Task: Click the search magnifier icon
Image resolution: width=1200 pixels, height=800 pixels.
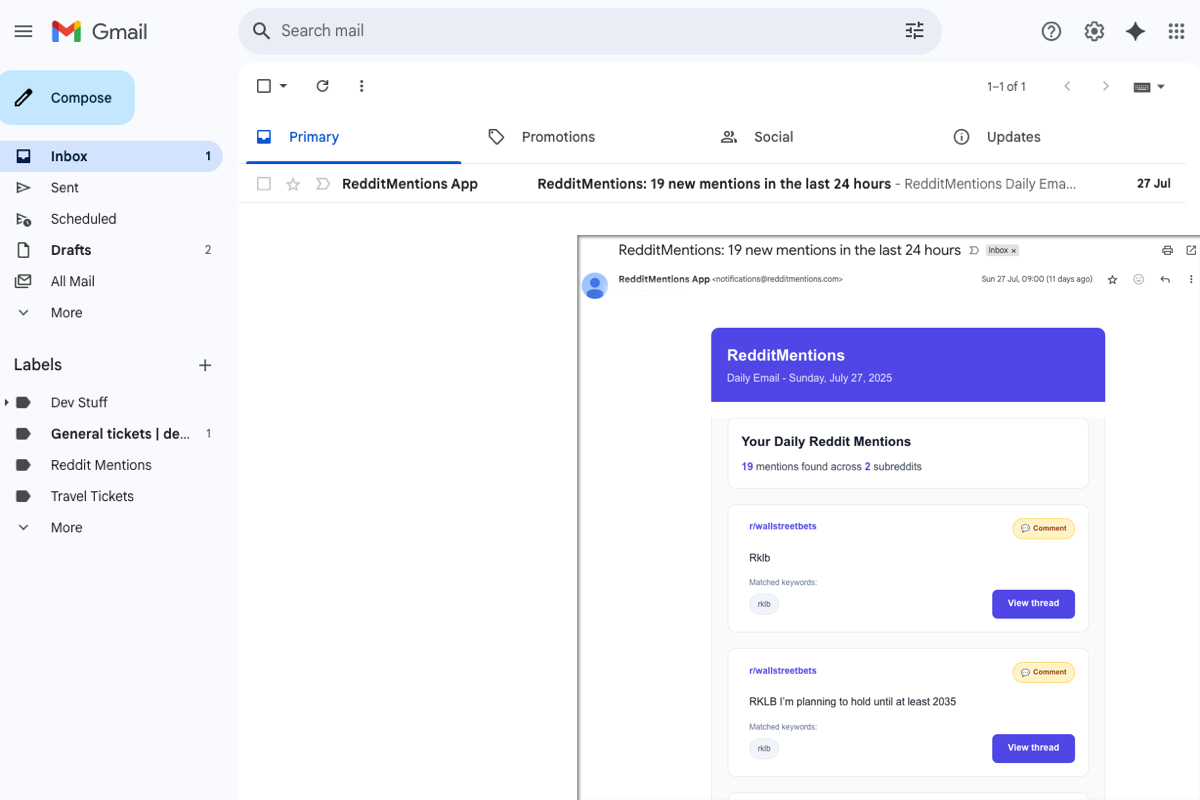Action: pyautogui.click(x=262, y=31)
